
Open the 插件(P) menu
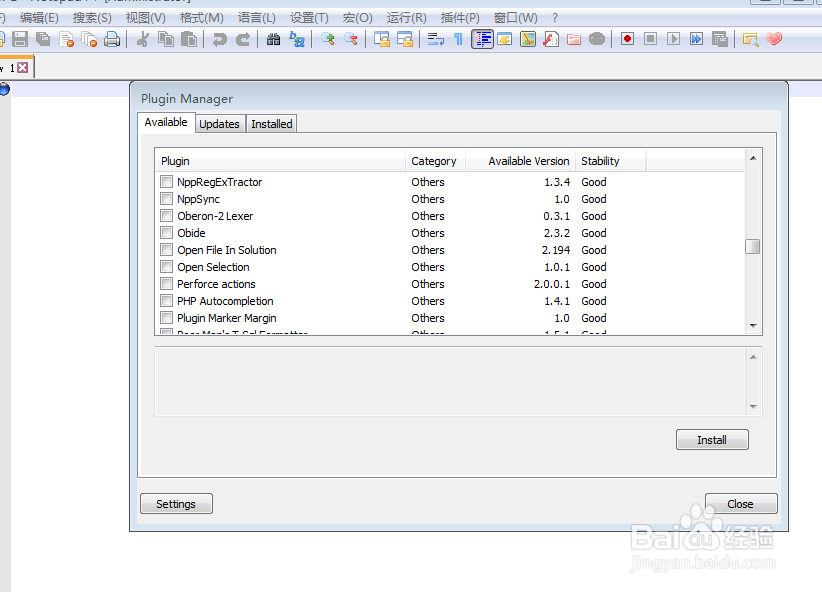click(x=460, y=18)
